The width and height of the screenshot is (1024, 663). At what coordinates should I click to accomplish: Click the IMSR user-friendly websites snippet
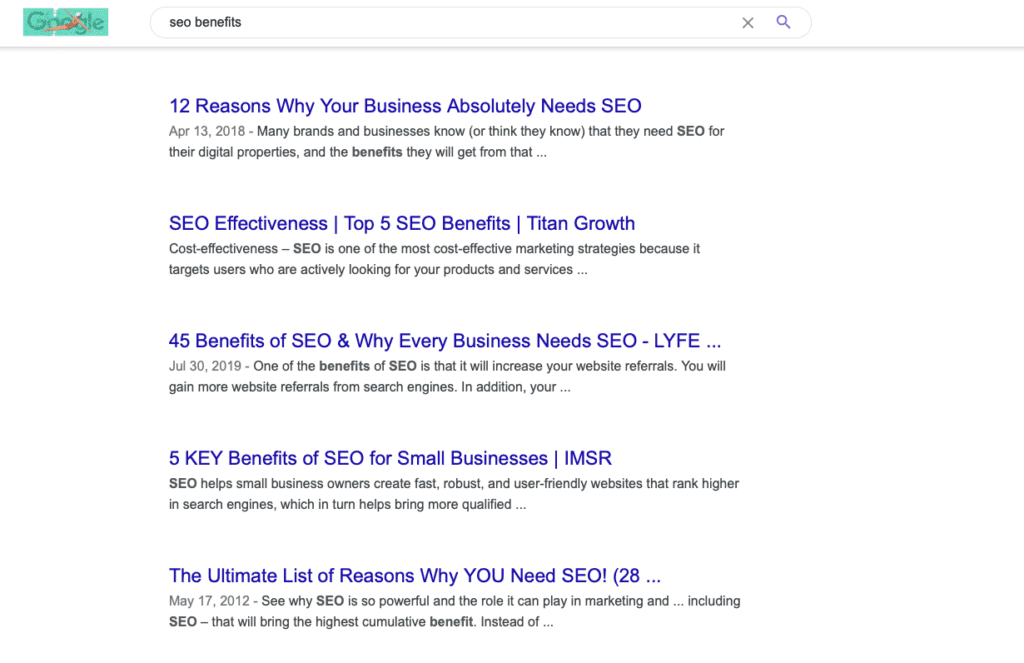click(450, 493)
